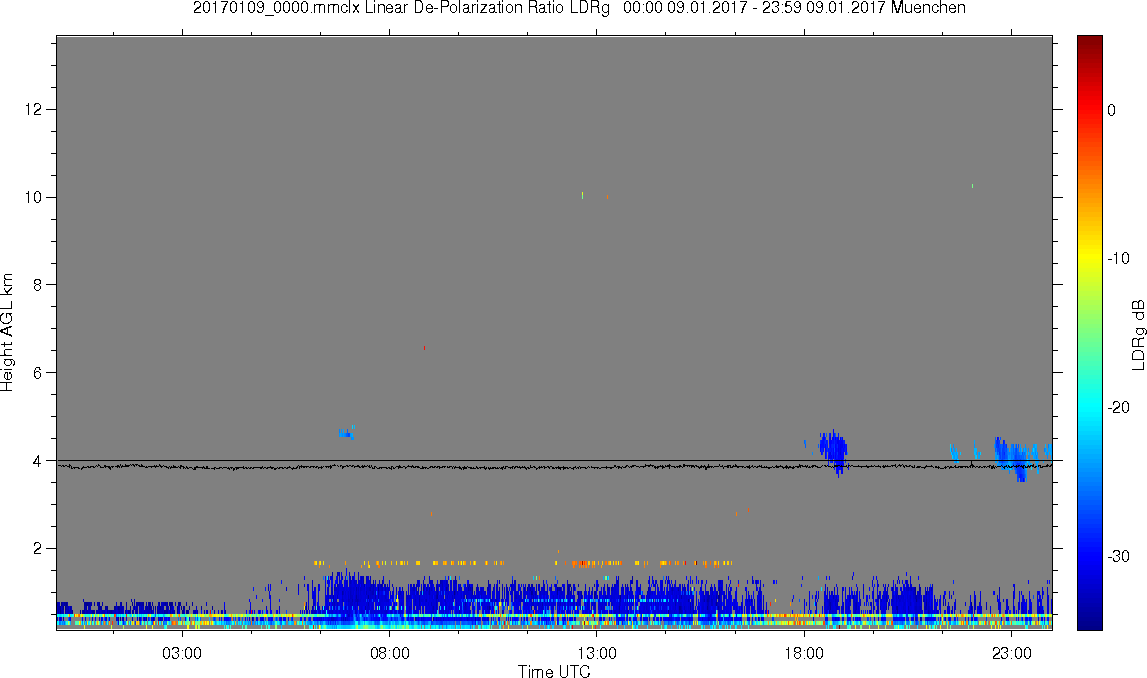Click the dark red top of colorbar
This screenshot has width=1147, height=678.
(x=1089, y=42)
